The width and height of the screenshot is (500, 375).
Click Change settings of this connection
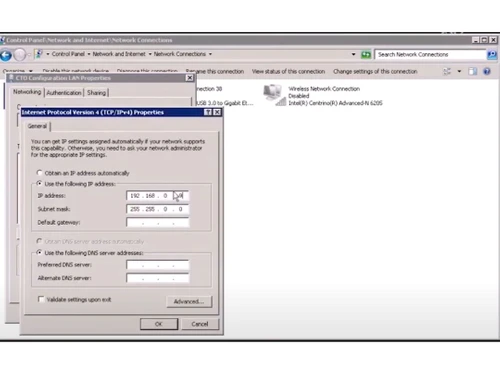click(x=375, y=71)
